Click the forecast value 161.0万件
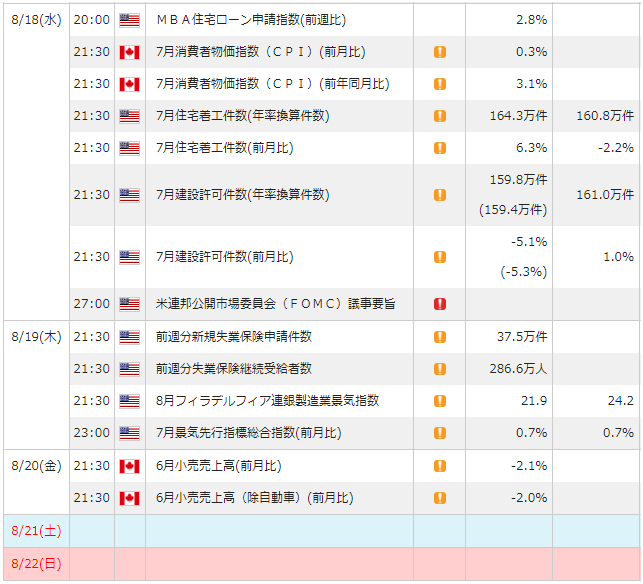Image resolution: width=643 pixels, height=584 pixels. (605, 194)
